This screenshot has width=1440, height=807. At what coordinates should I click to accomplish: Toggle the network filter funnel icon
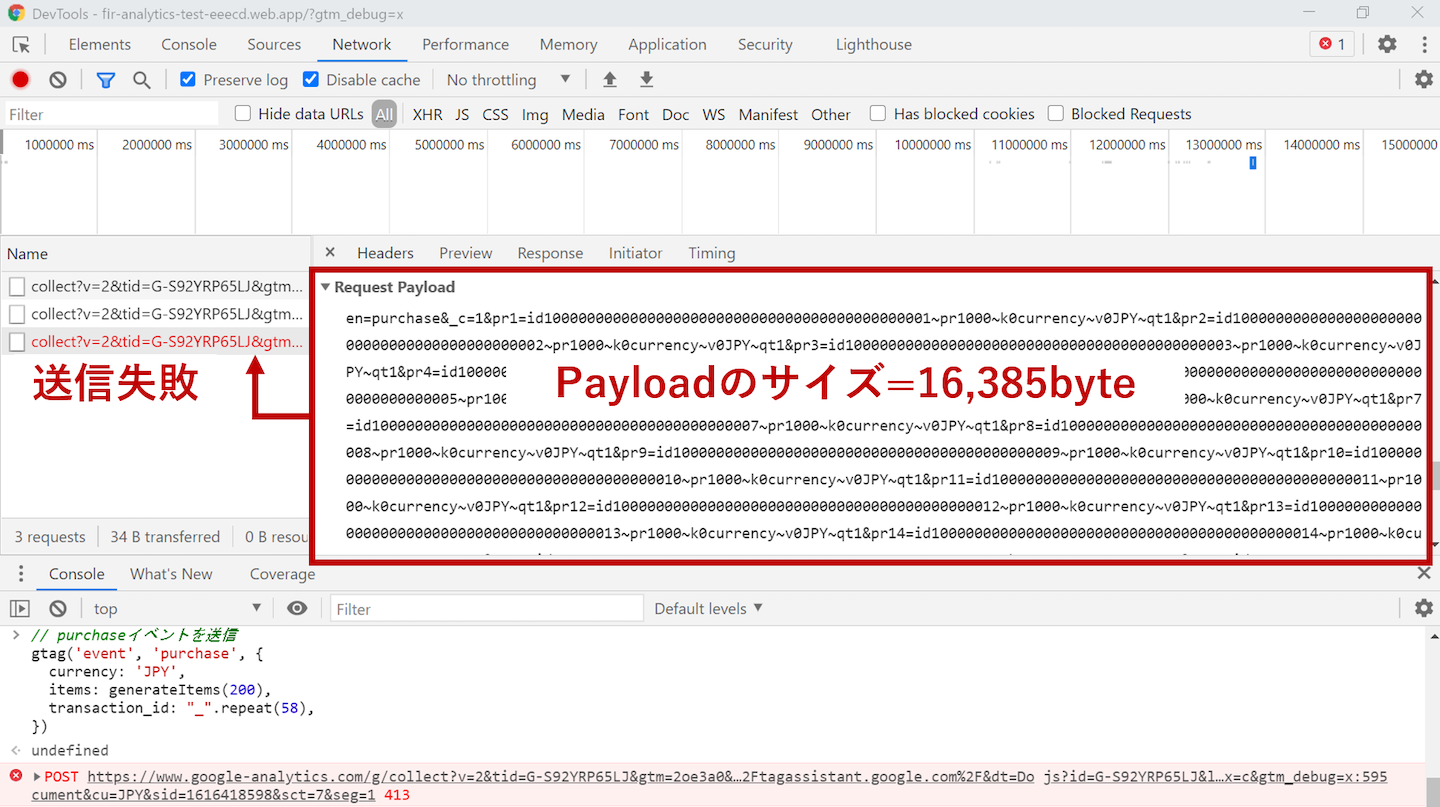(105, 80)
